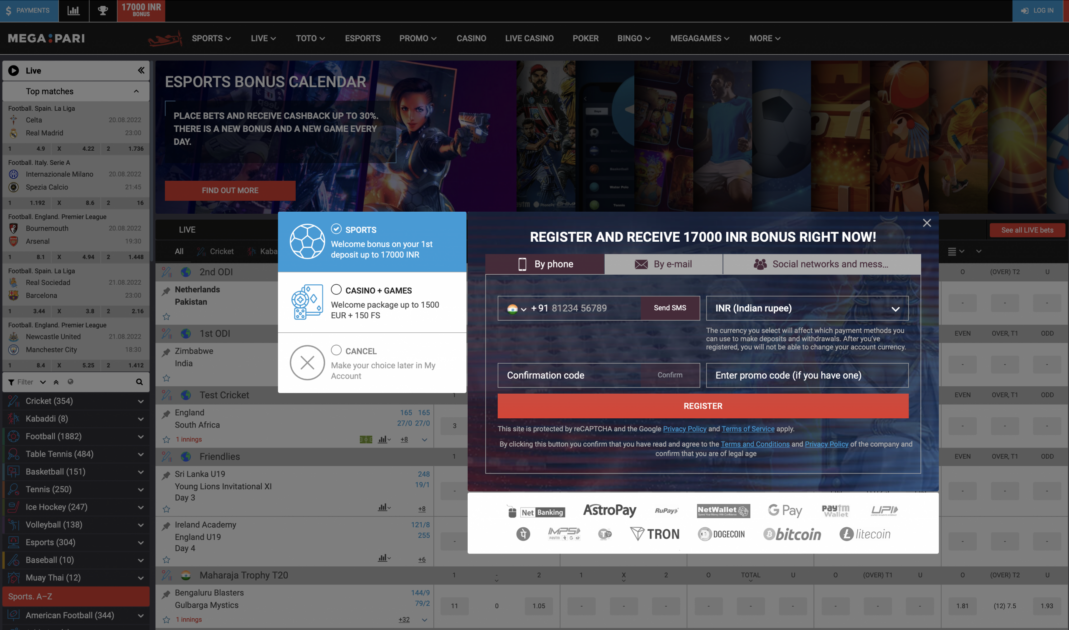Click the AstroPay payment logo
This screenshot has width=1069, height=630.
609,510
